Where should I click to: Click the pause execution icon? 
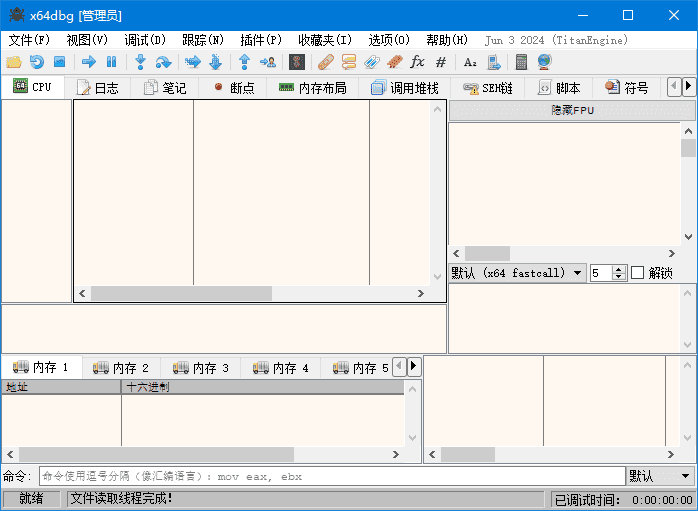point(112,62)
